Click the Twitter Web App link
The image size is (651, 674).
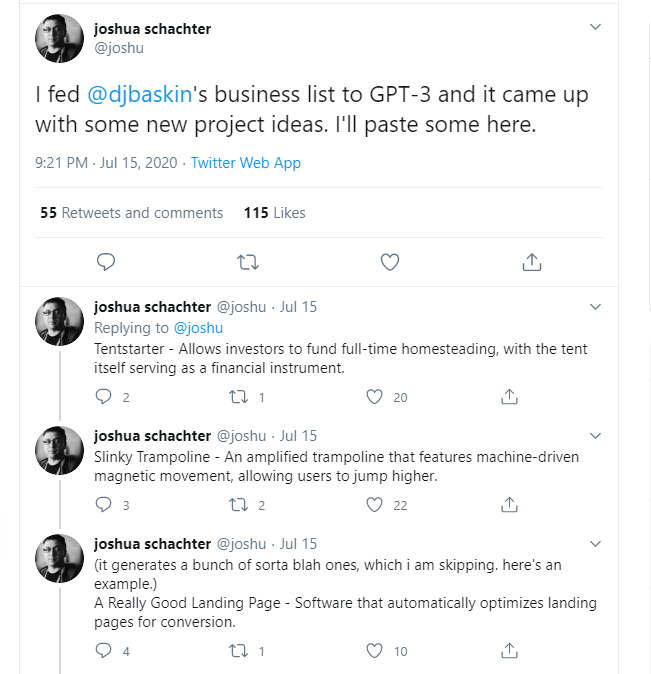point(246,162)
